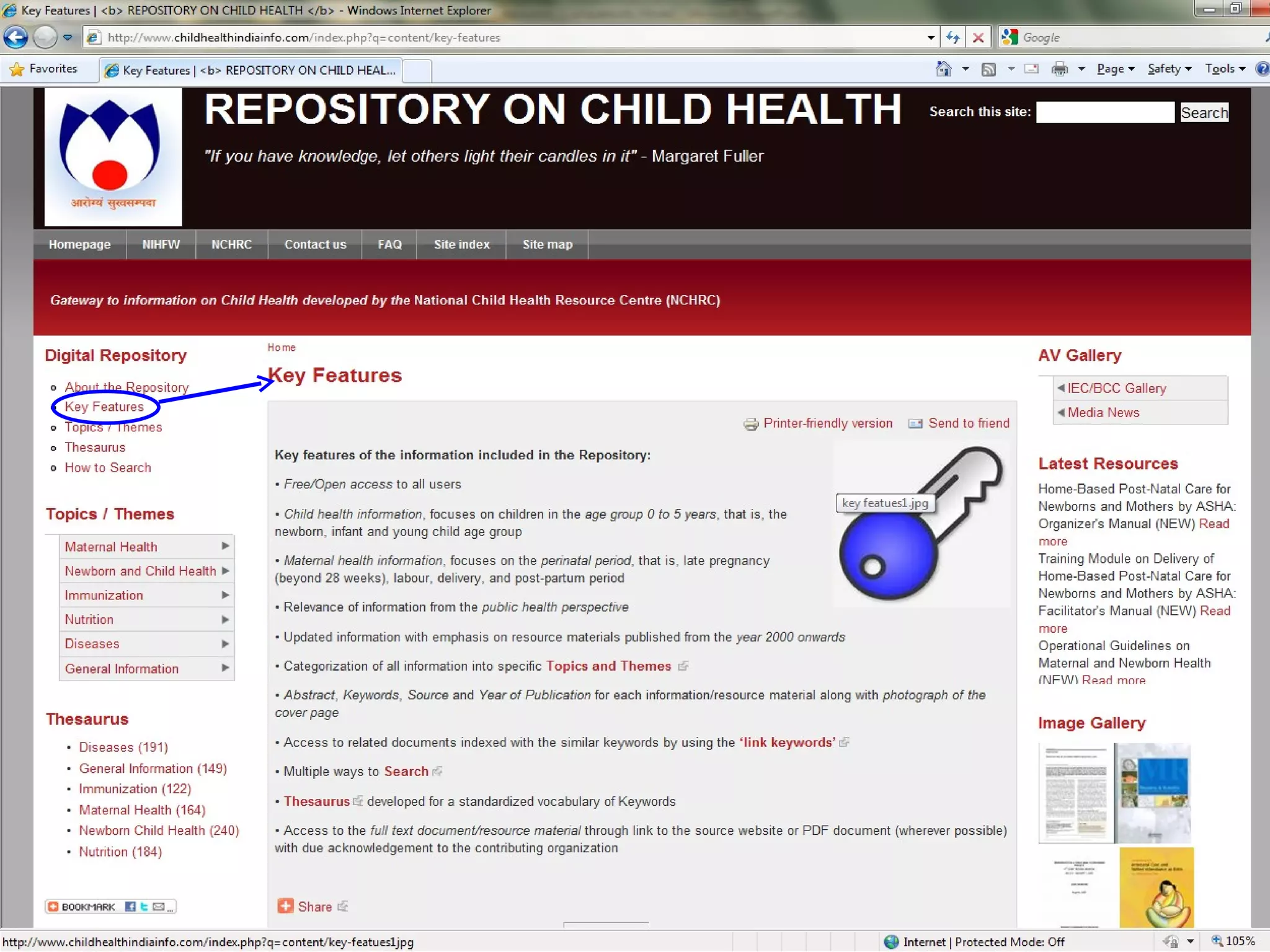Click the RSS feeds icon
This screenshot has width=1270, height=952.
[x=988, y=69]
